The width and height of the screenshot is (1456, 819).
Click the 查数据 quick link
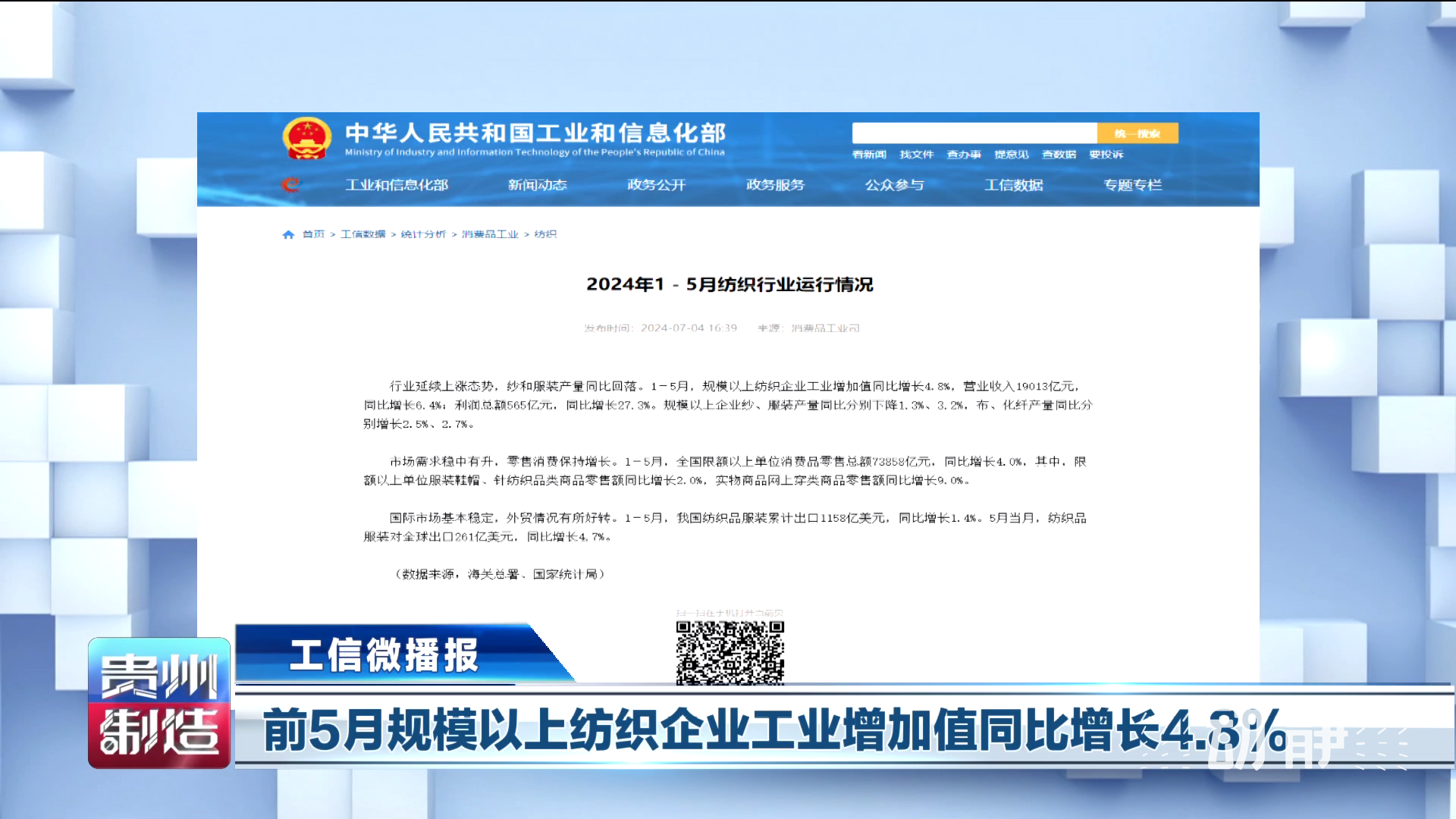tap(1059, 155)
